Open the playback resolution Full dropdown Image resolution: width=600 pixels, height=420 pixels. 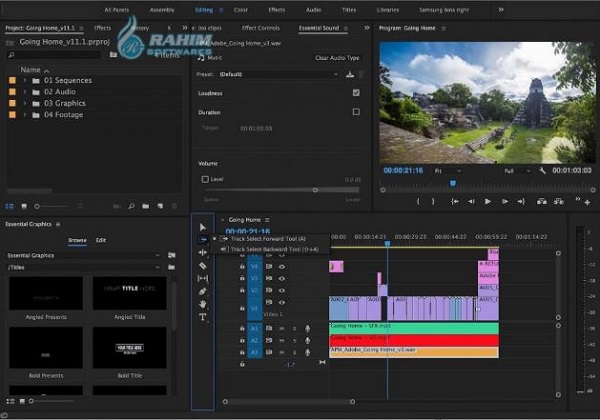[515, 171]
